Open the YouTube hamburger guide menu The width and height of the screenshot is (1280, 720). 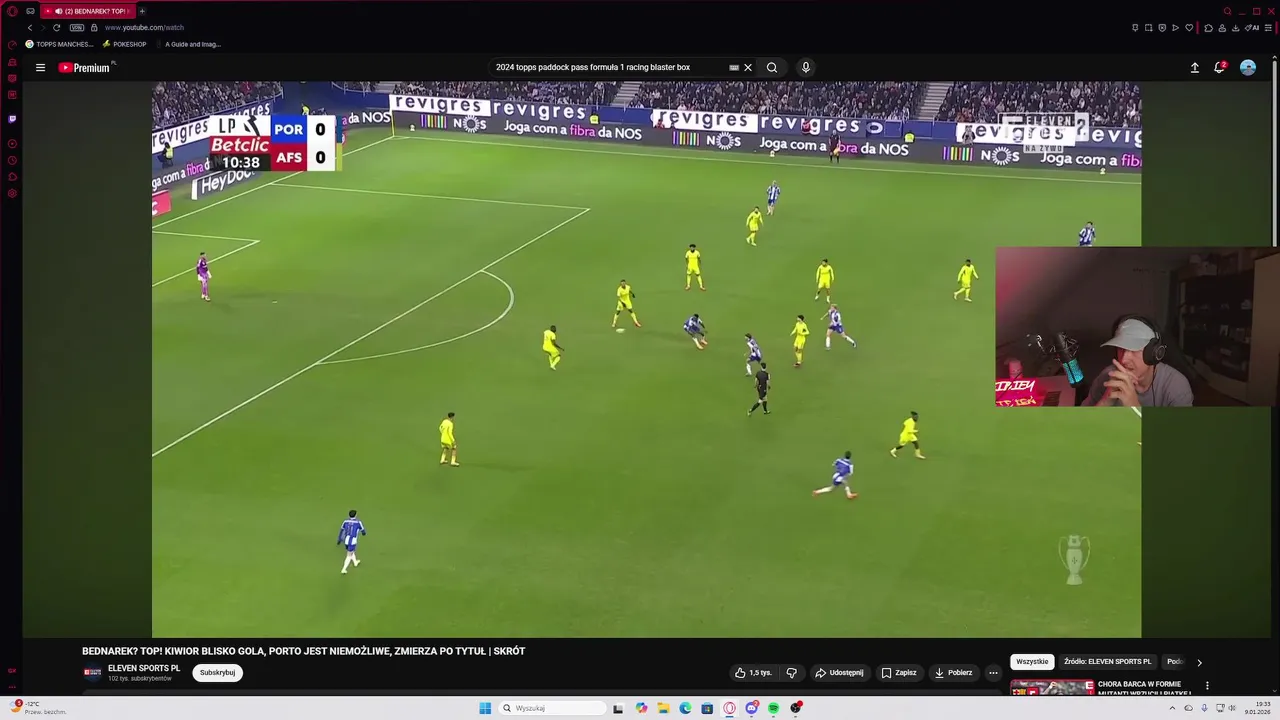pos(40,68)
